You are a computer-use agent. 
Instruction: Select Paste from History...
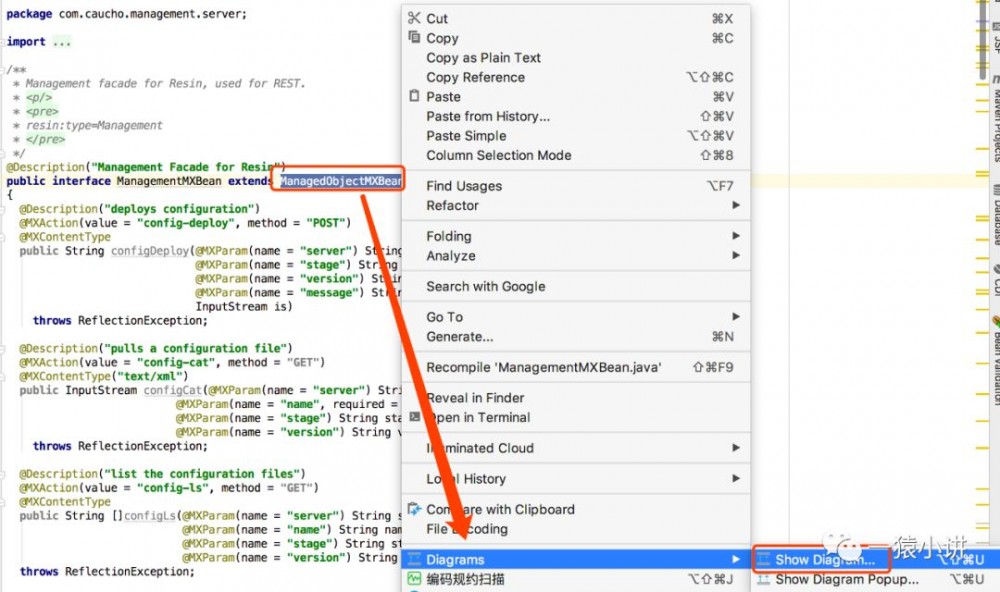488,116
